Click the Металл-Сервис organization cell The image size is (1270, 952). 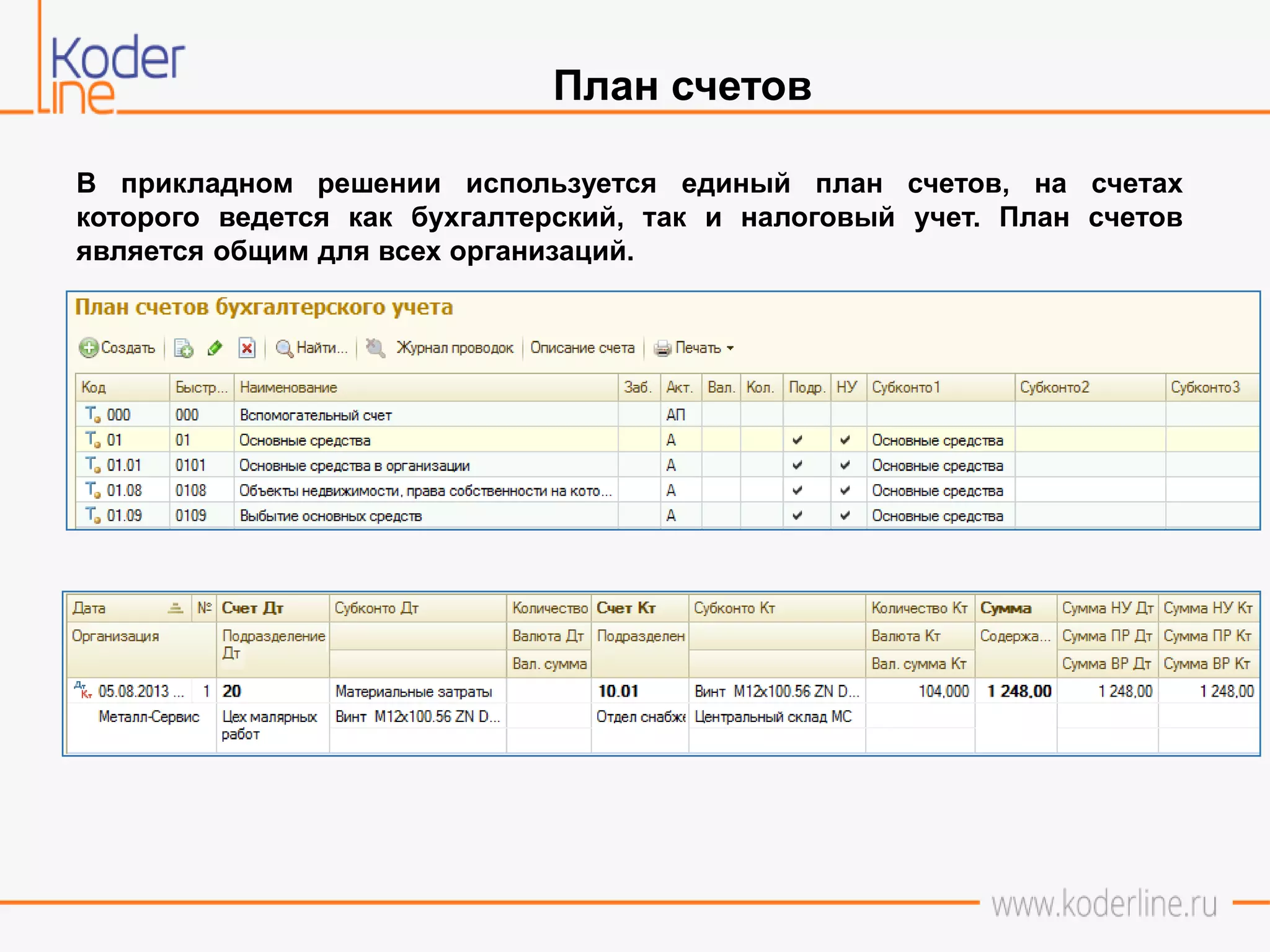[x=149, y=717]
